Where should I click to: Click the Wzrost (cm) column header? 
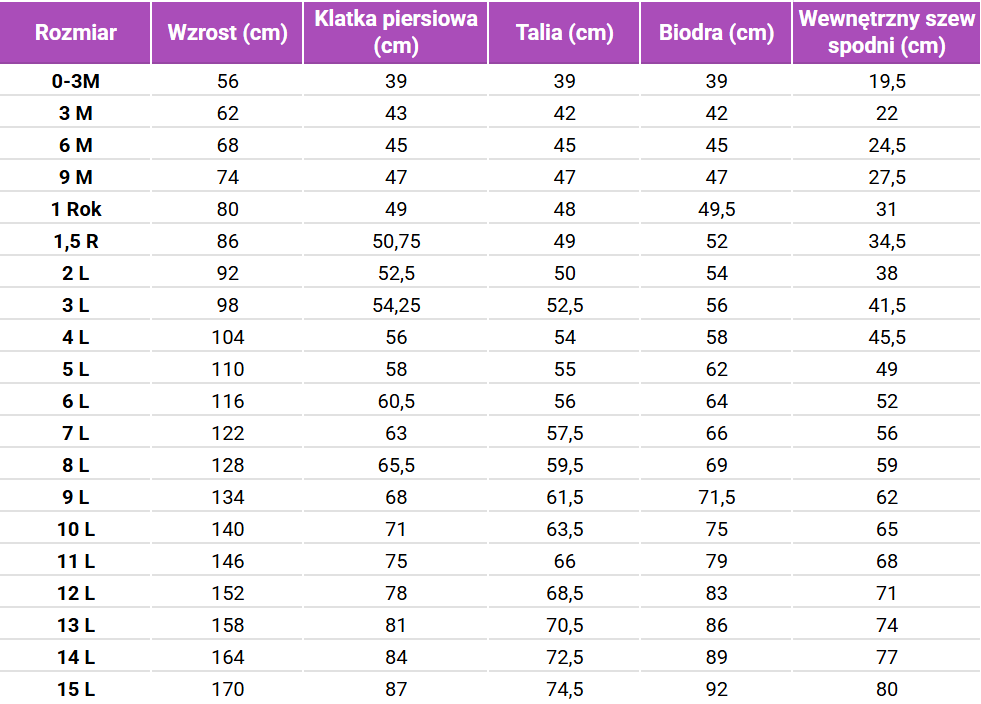[x=227, y=33]
